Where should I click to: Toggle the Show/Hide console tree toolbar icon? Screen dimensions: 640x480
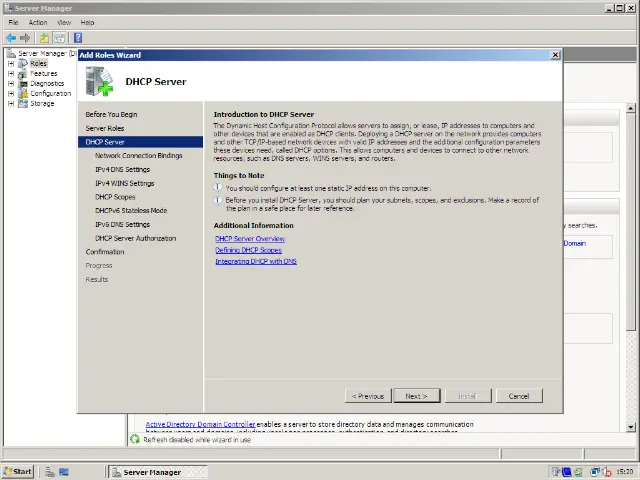59,38
